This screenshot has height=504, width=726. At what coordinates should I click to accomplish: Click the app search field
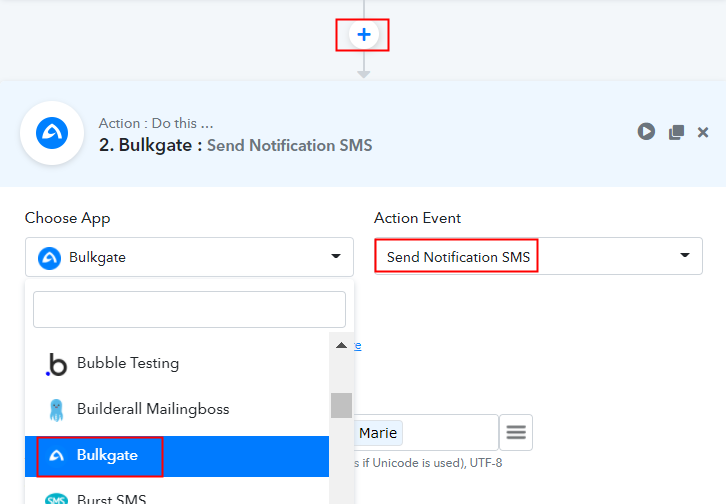click(189, 309)
